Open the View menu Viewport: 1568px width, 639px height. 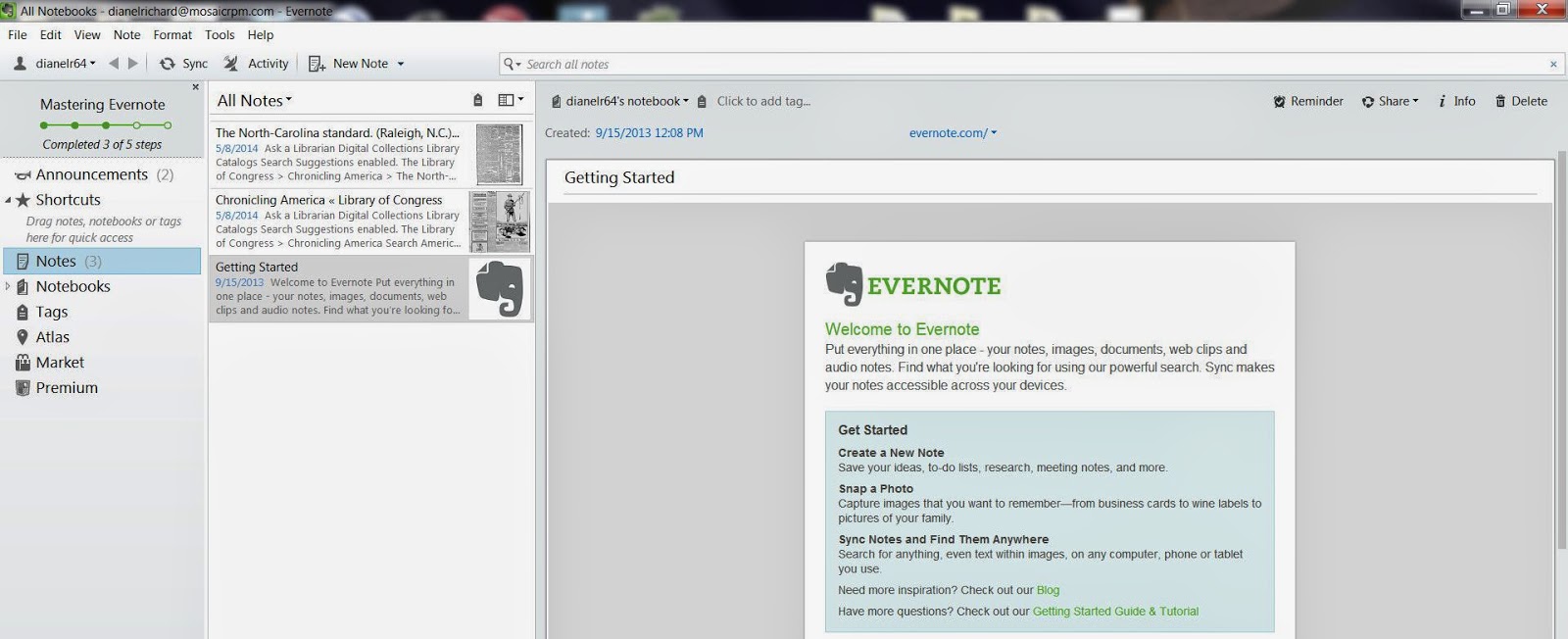(87, 35)
